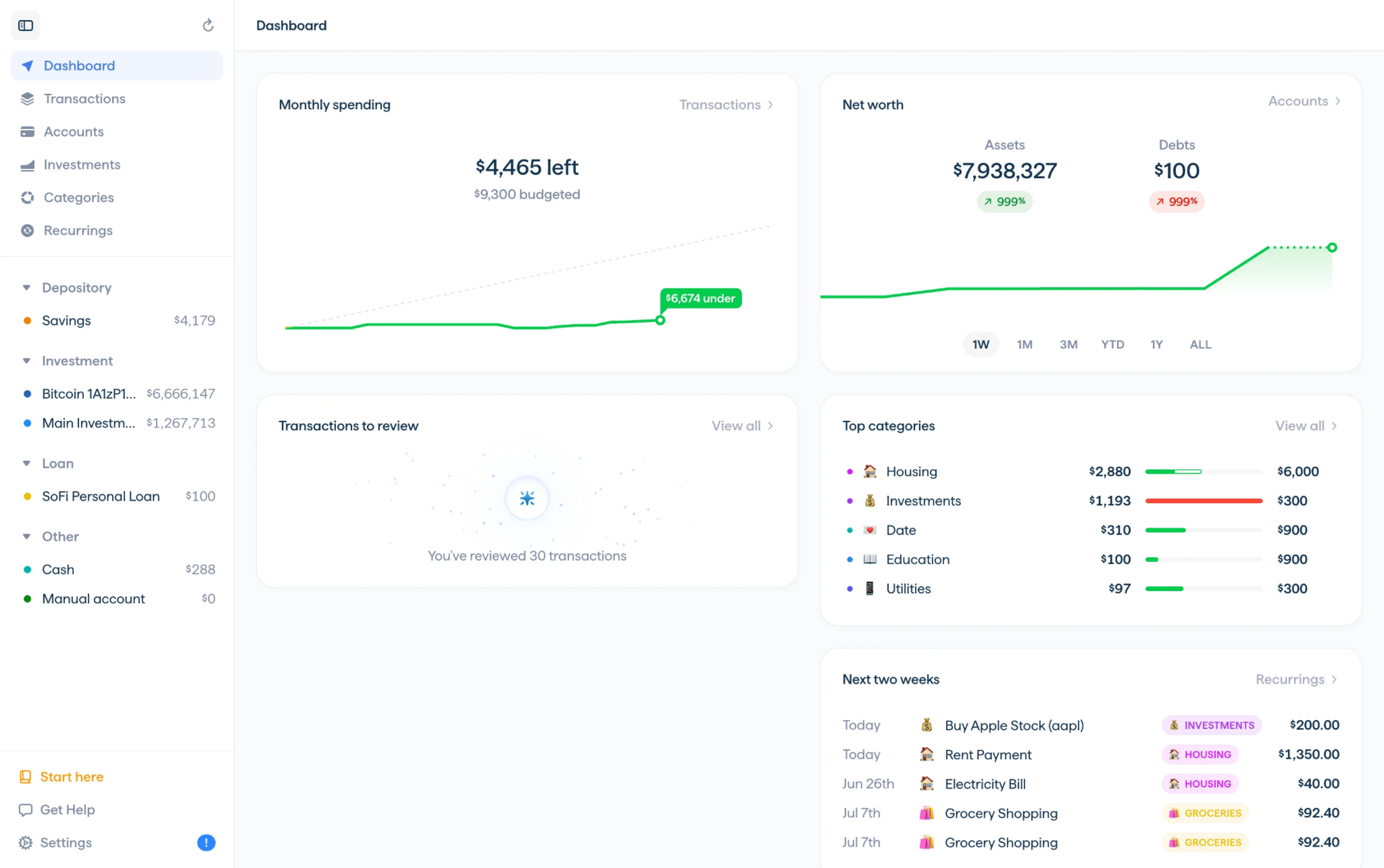Open the Savings account in sidebar
The height and width of the screenshot is (868, 1384).
(117, 320)
